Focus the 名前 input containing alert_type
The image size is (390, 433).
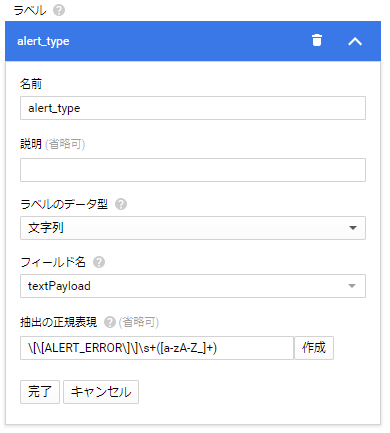[x=193, y=108]
